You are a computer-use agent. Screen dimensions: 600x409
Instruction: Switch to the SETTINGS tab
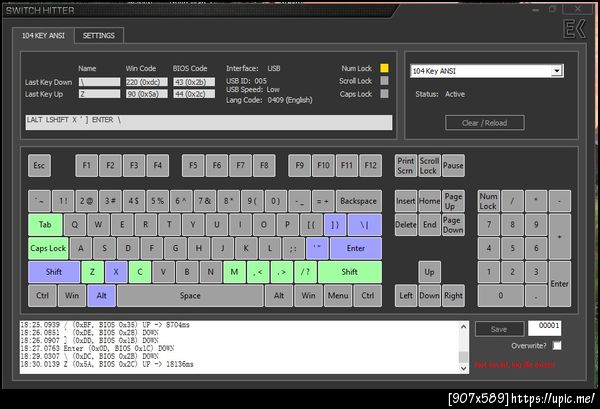(99, 36)
